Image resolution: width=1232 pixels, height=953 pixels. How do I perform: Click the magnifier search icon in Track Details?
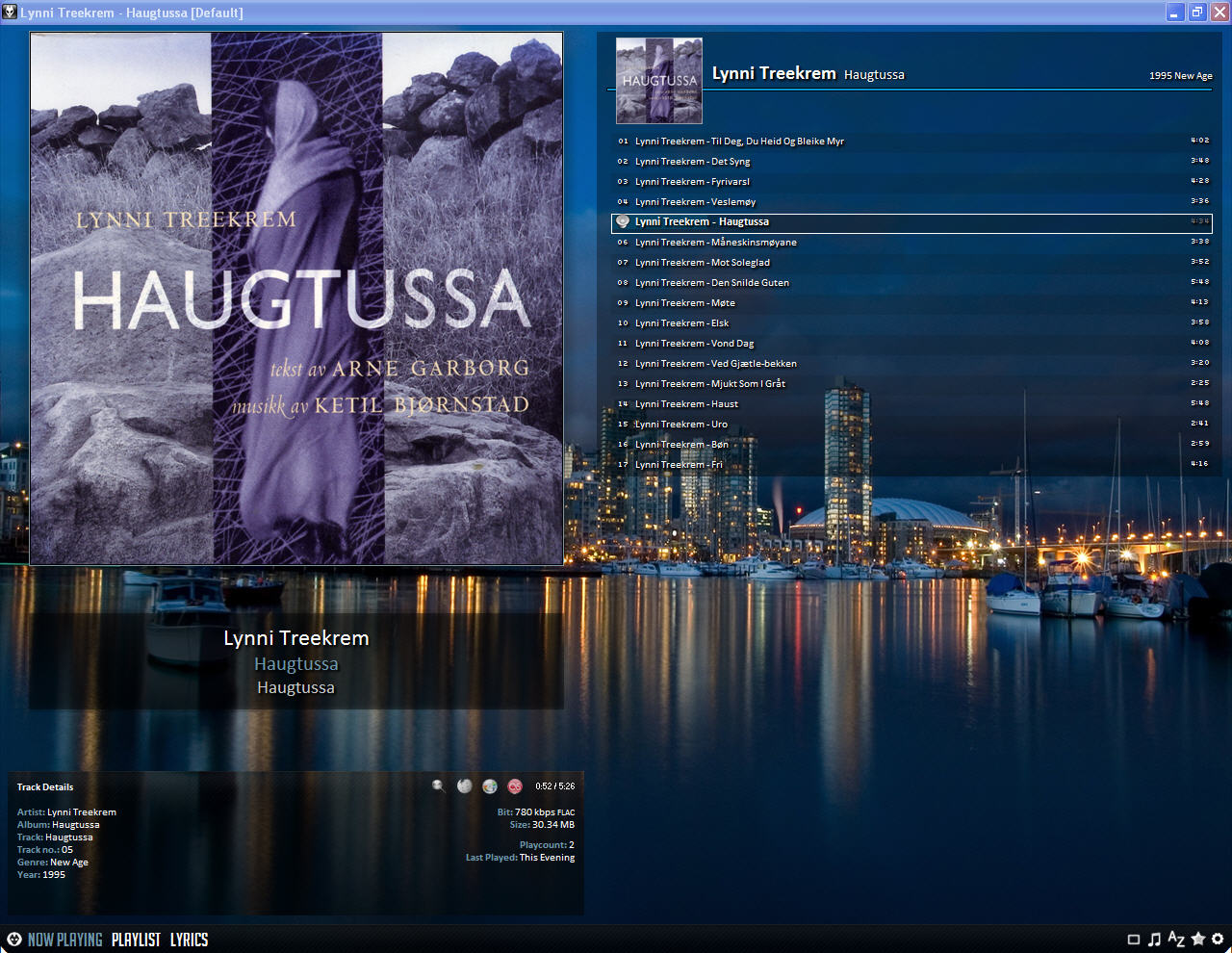(438, 786)
